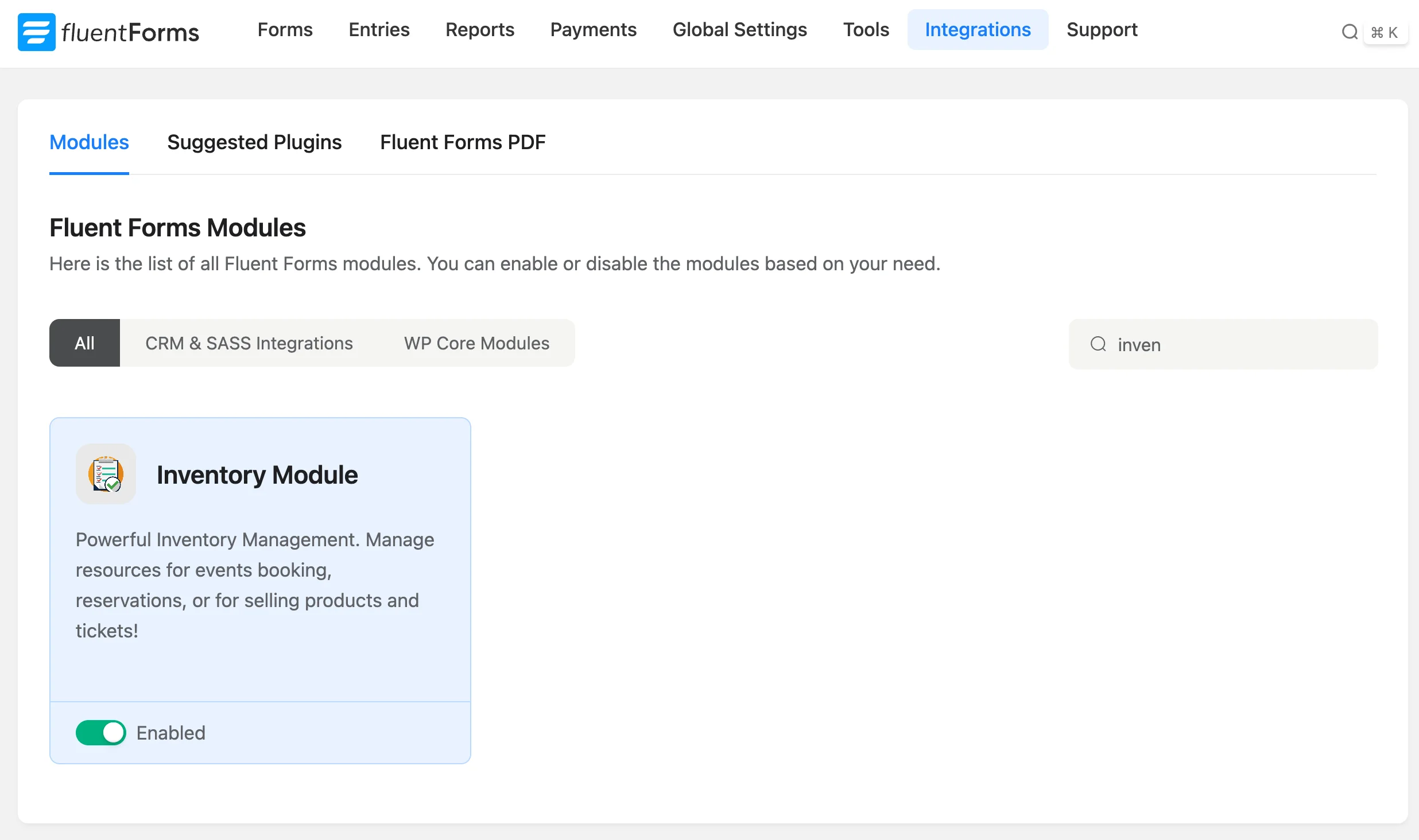Open the Entries menu
The width and height of the screenshot is (1419, 840).
click(x=379, y=30)
